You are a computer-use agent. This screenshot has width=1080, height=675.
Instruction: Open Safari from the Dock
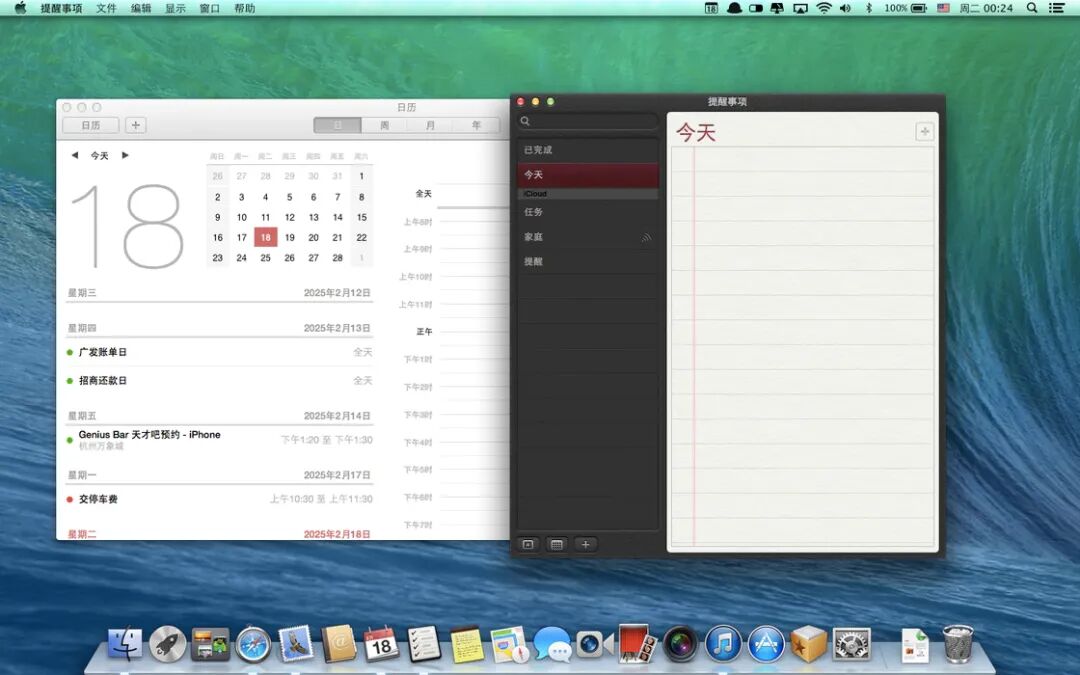click(x=253, y=644)
